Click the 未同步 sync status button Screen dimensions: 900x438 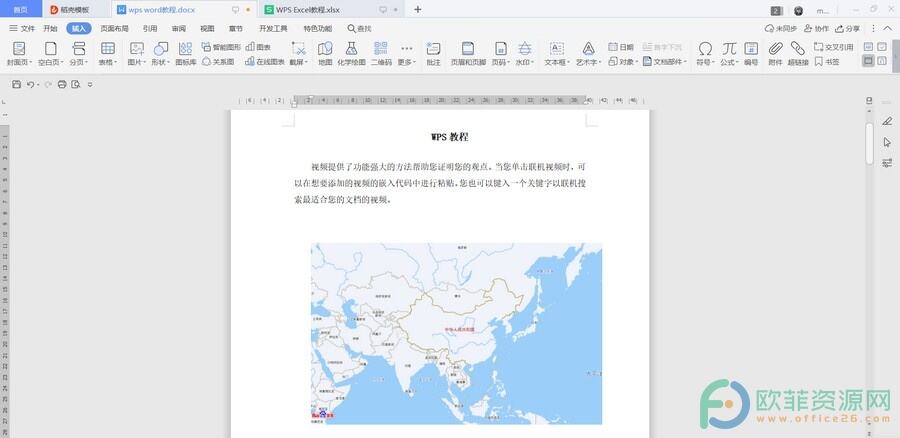(x=781, y=28)
